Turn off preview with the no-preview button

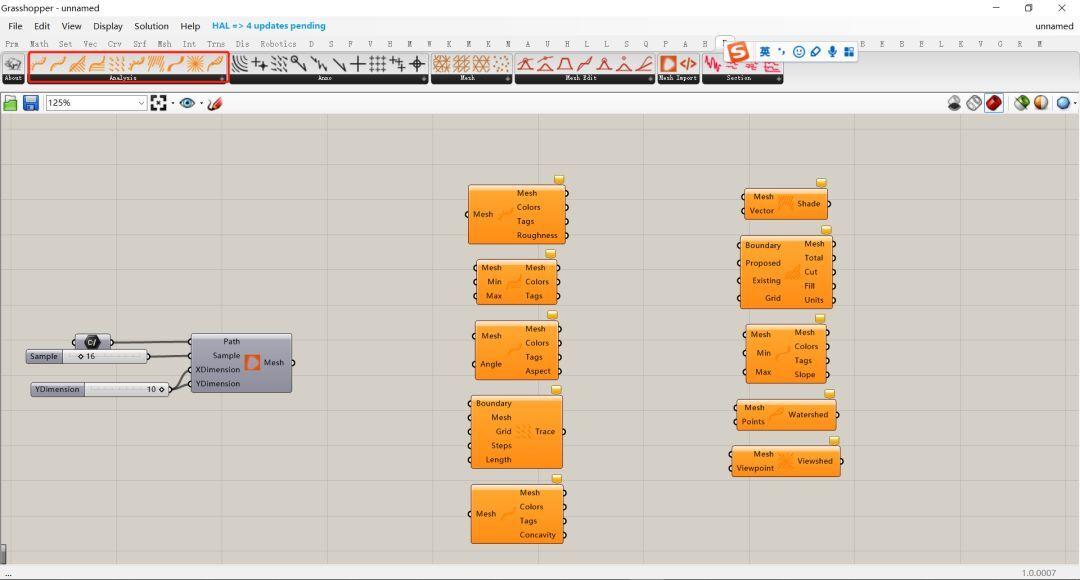point(954,103)
